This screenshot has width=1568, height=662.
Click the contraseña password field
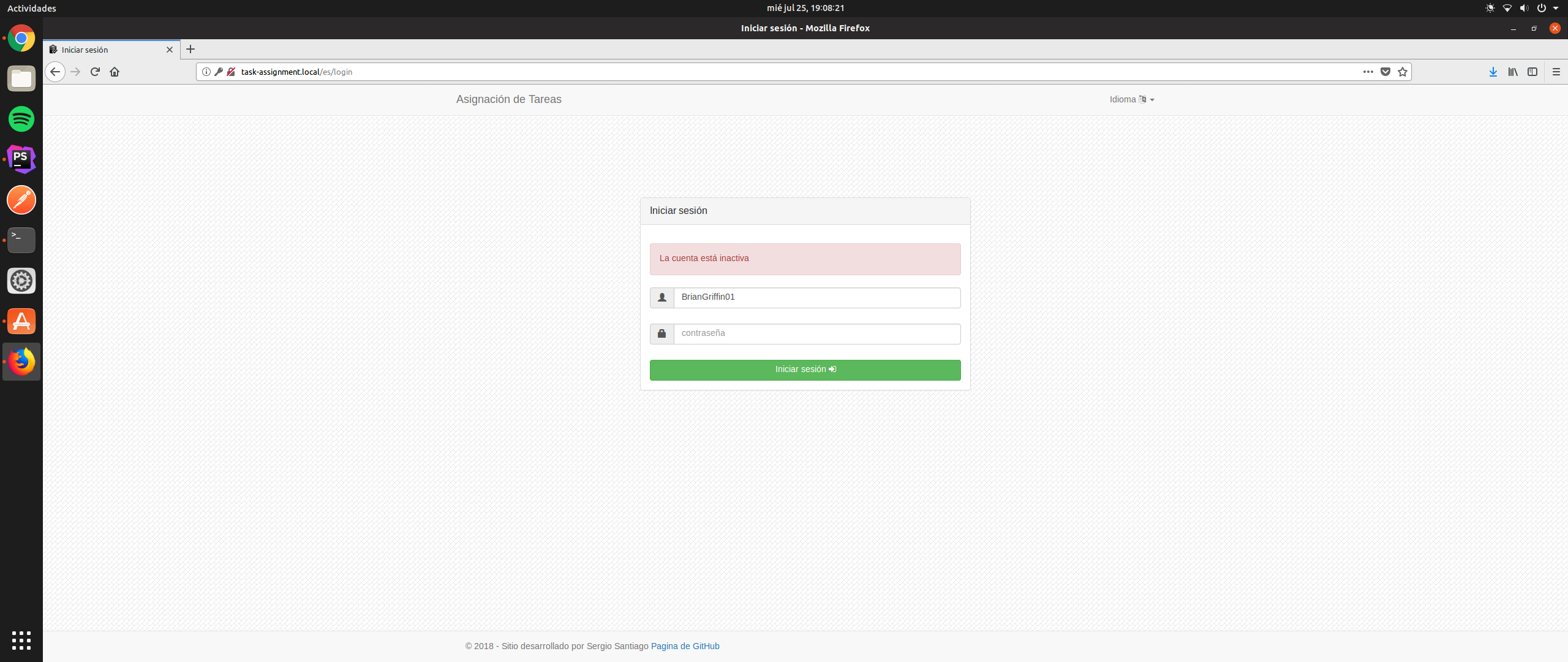[816, 333]
